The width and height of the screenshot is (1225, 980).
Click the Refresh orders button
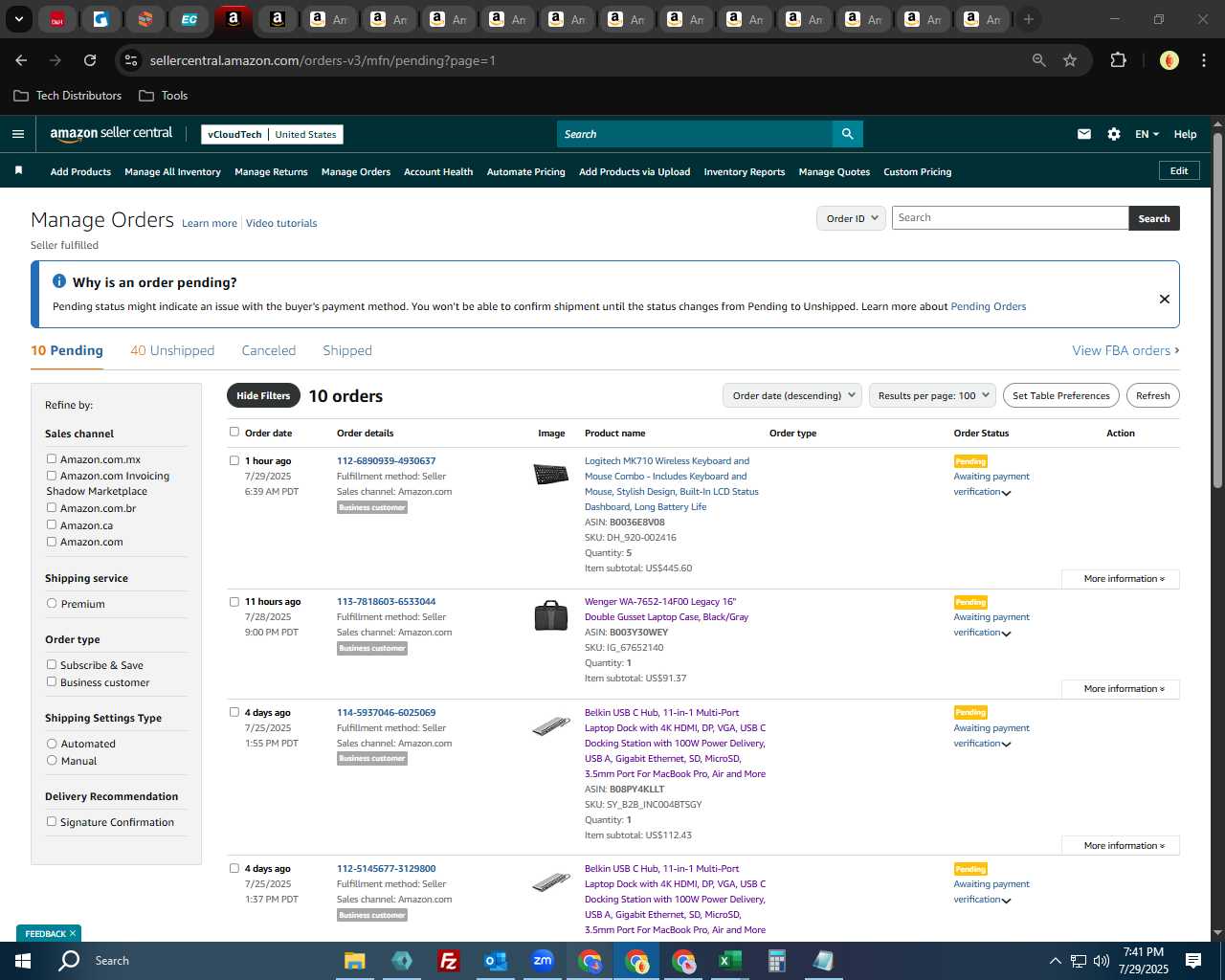1153,395
